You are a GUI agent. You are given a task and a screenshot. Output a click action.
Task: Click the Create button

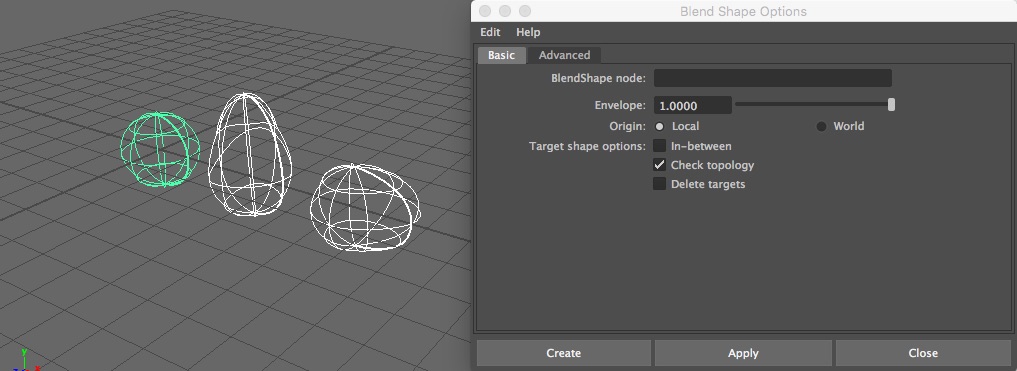click(x=564, y=353)
